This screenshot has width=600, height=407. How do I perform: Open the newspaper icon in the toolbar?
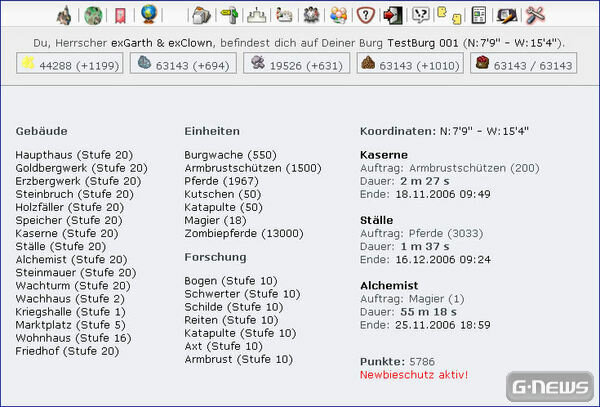(x=478, y=15)
